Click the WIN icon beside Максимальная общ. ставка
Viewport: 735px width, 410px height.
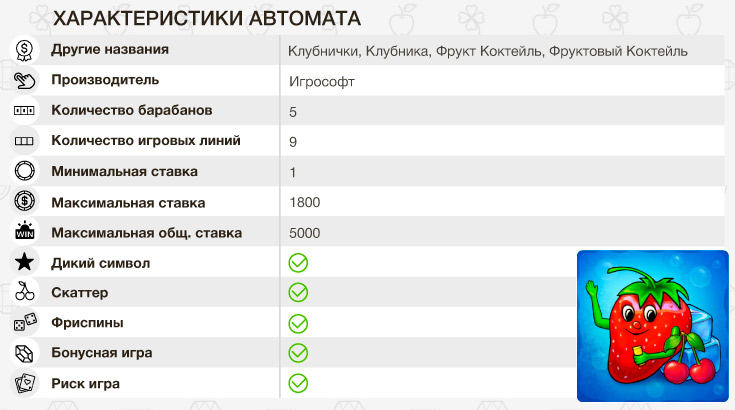[x=25, y=232]
